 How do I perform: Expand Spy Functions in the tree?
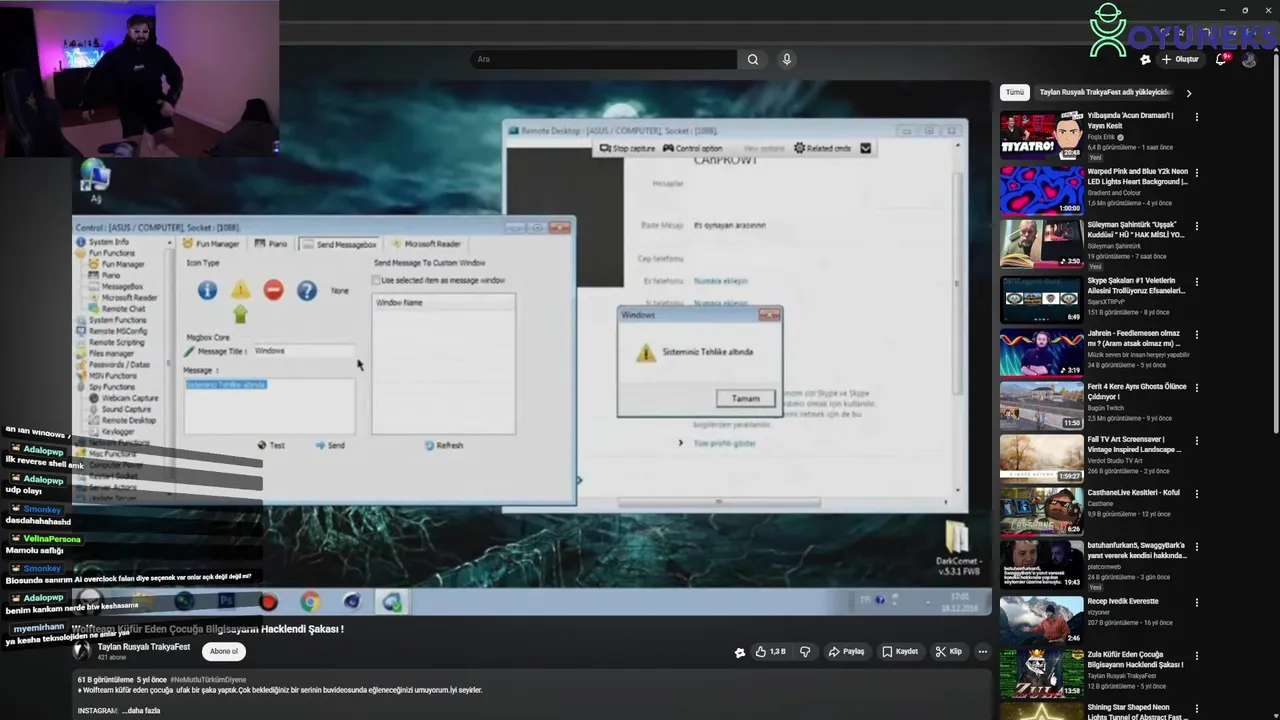(x=112, y=387)
